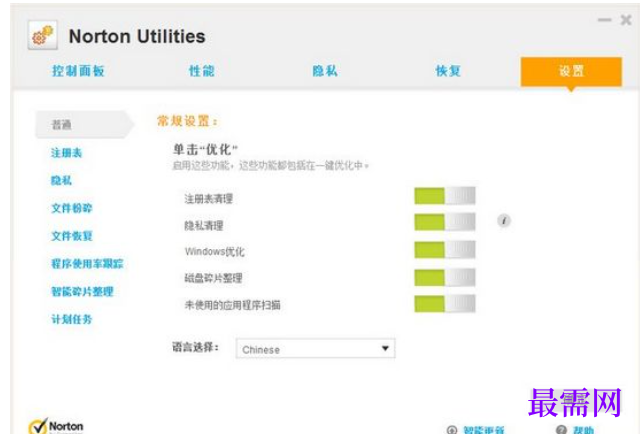
Task: Click the 帮助 link
Action: click(x=583, y=430)
